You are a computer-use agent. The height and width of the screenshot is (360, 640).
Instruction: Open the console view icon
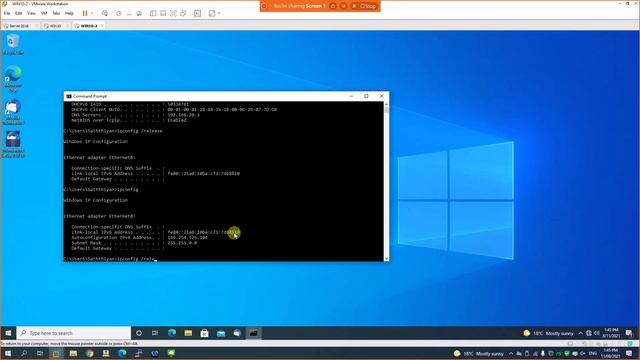198,13
